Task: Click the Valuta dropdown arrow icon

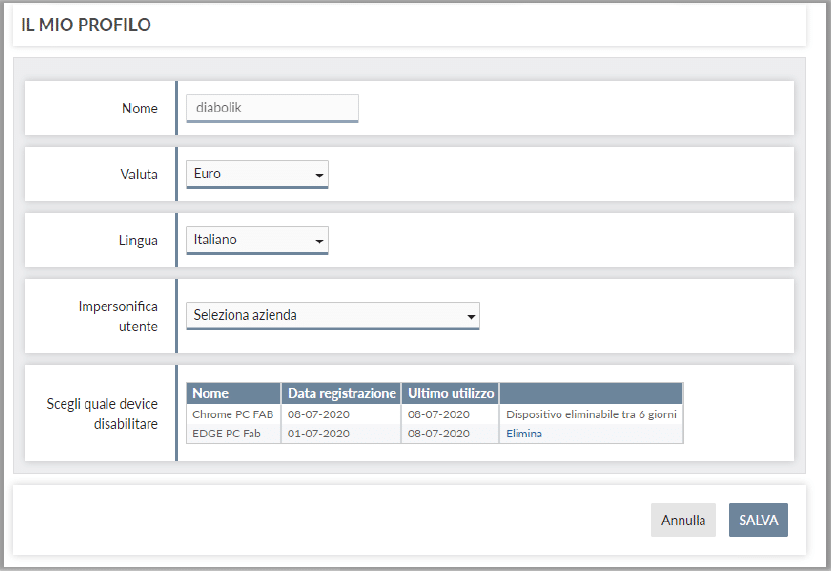Action: click(319, 175)
